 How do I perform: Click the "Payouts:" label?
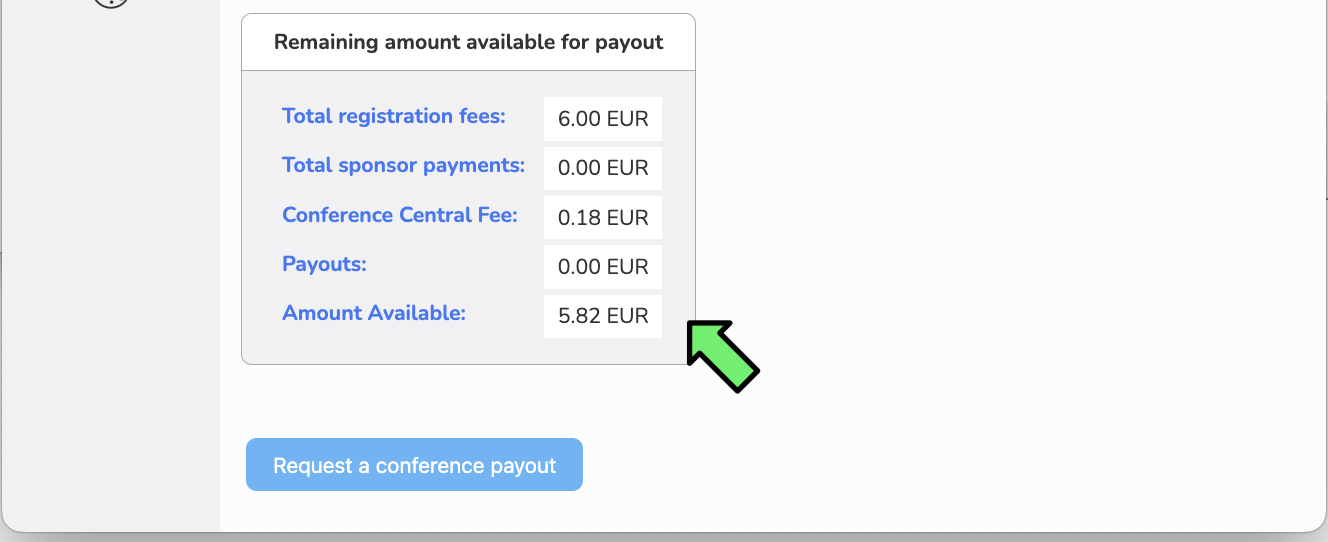tap(324, 264)
